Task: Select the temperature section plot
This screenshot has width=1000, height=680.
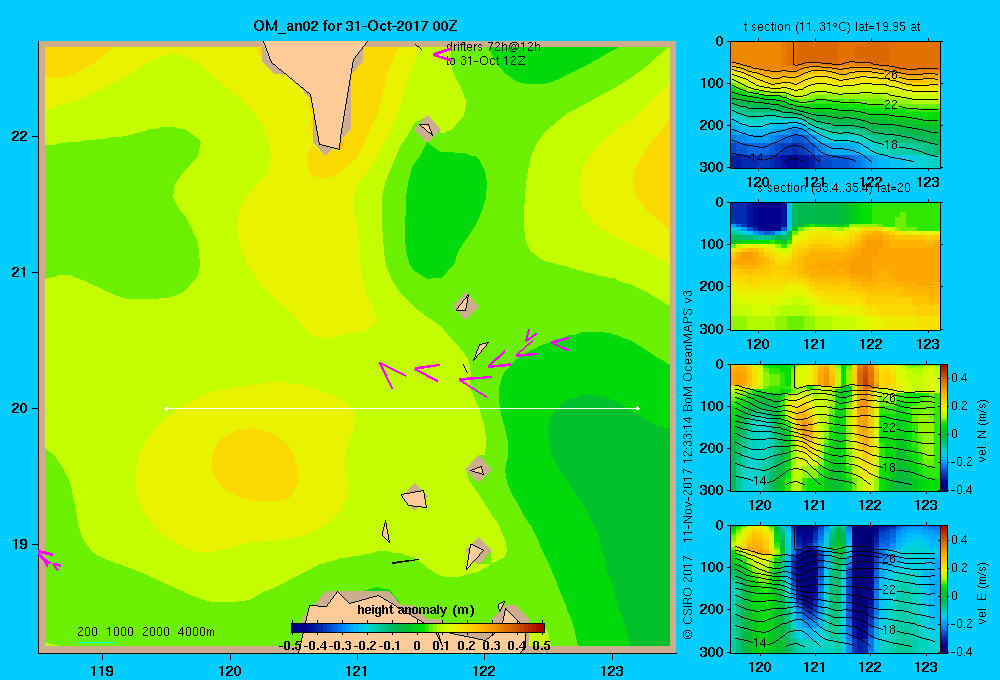Action: point(835,105)
